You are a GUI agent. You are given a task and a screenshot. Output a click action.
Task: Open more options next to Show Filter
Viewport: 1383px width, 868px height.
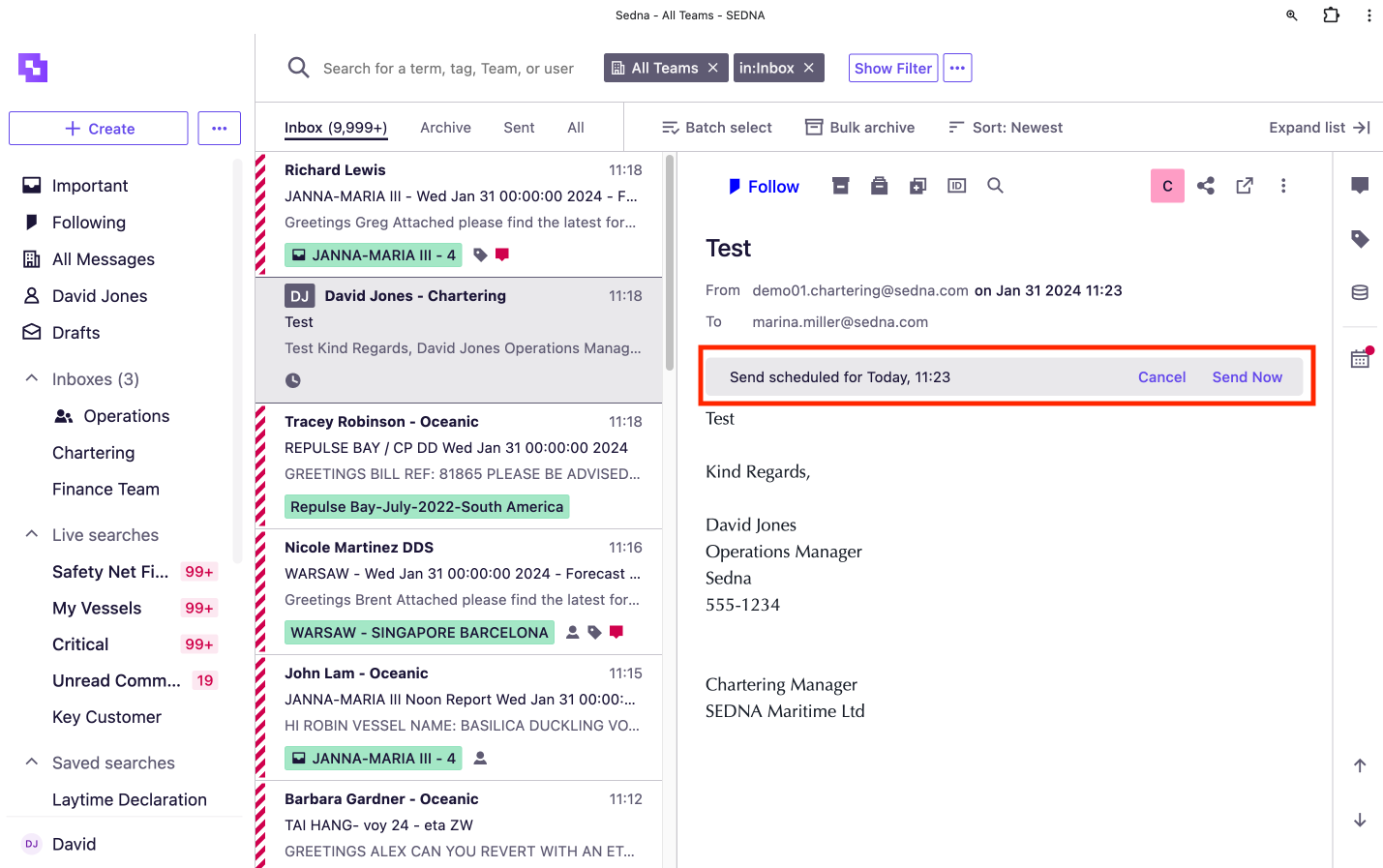957,68
